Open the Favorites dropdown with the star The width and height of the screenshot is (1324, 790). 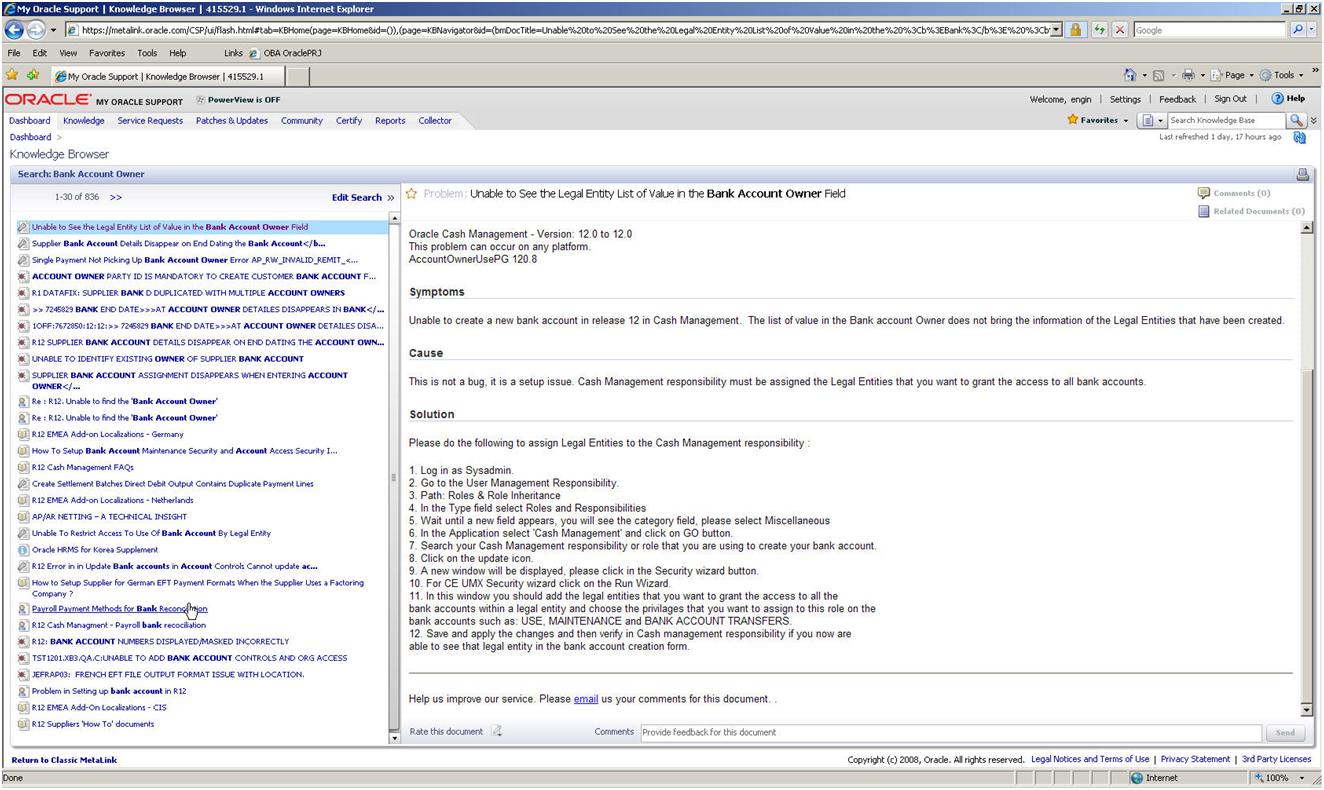[1097, 120]
